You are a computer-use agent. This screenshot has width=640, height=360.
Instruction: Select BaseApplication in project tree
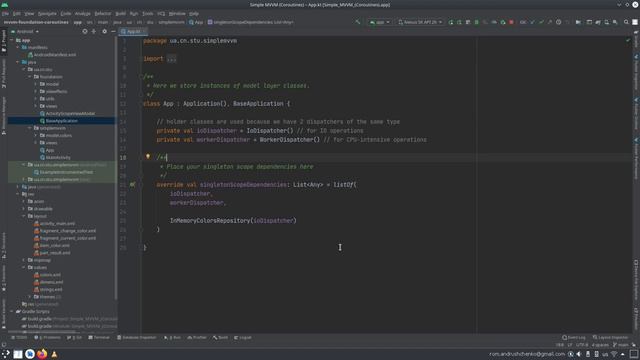[61, 121]
